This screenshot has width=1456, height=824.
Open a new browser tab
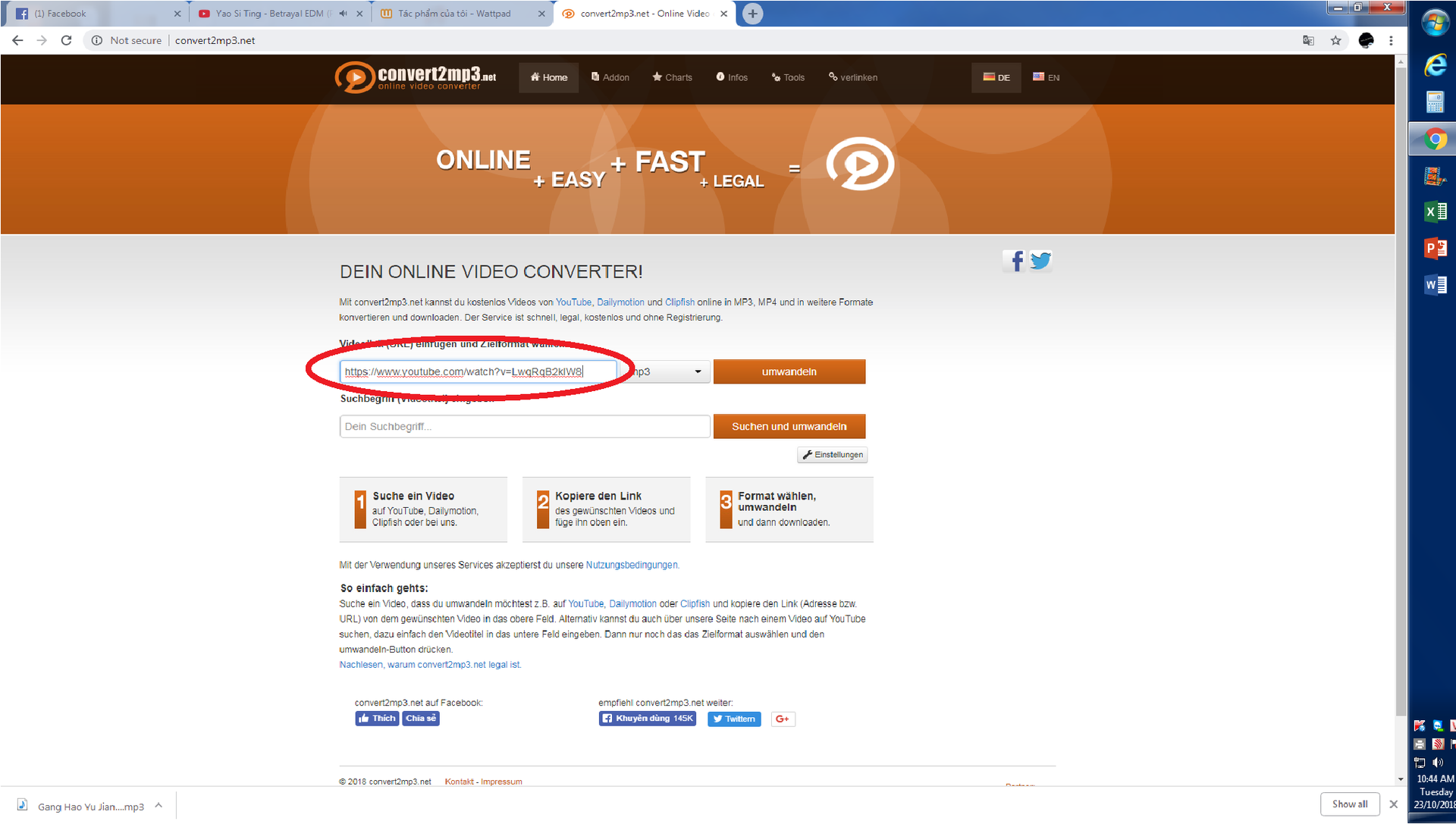(x=752, y=14)
